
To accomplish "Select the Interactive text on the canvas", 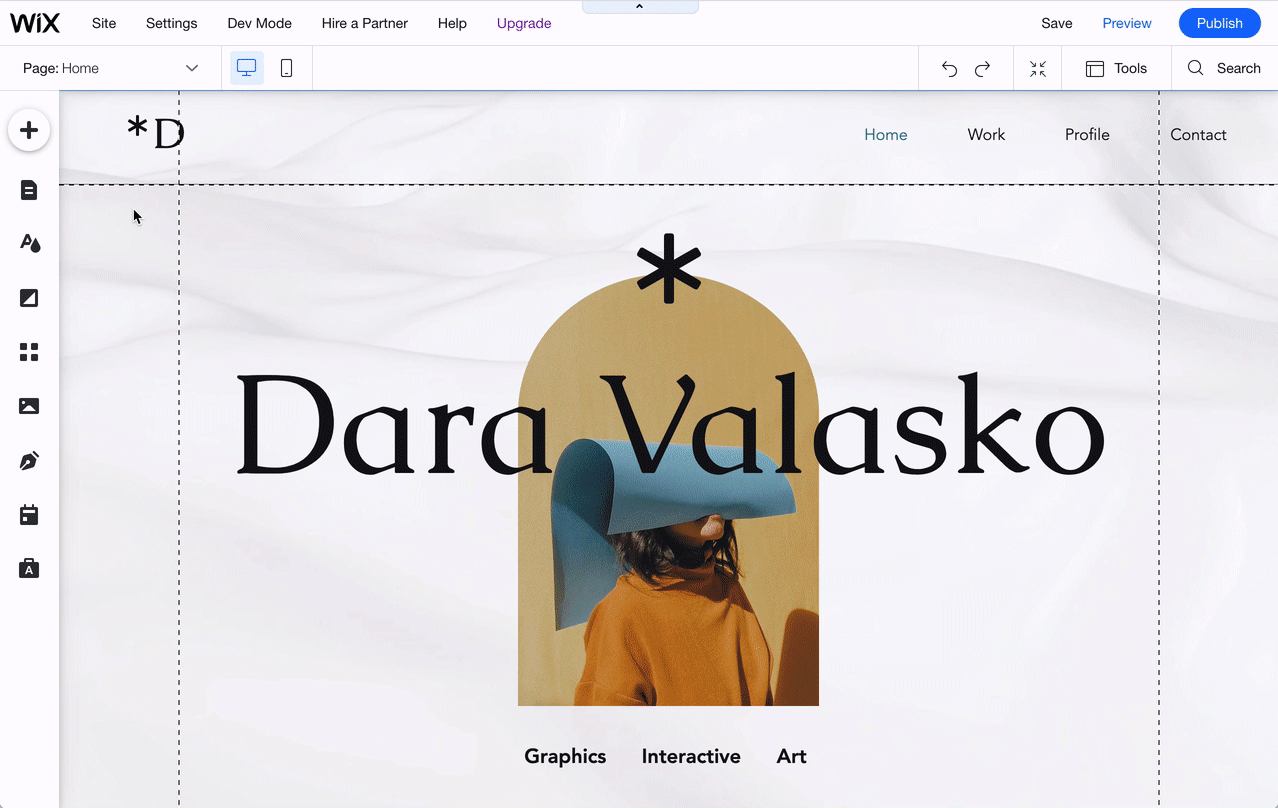I will point(691,757).
